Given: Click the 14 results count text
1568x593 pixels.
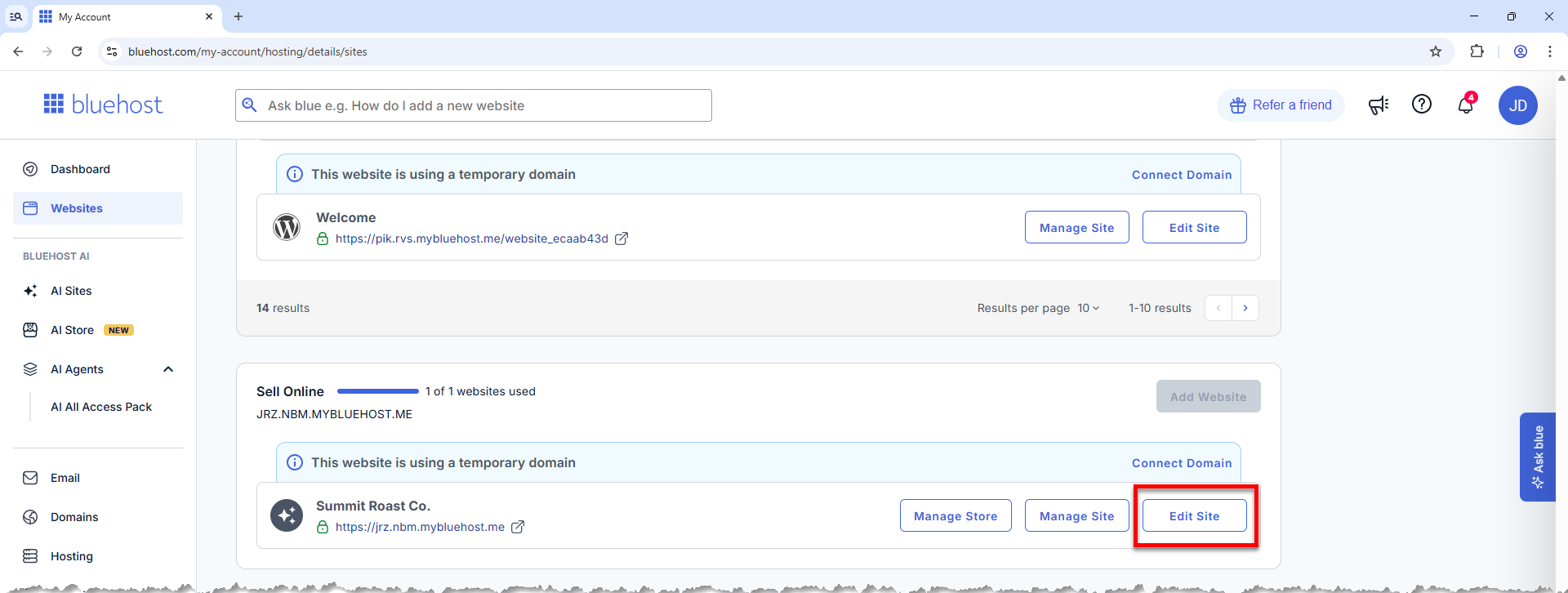Looking at the screenshot, I should click(283, 308).
